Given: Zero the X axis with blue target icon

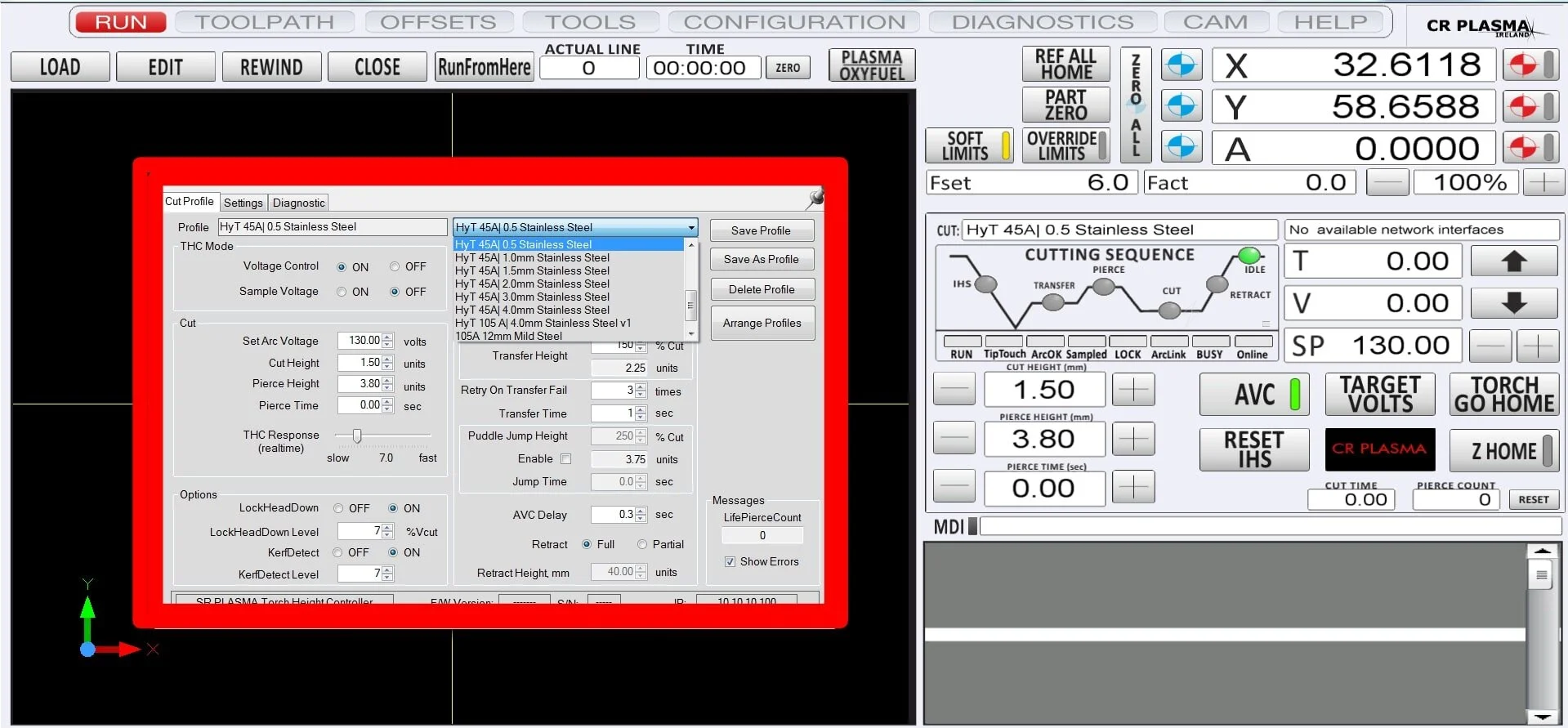Looking at the screenshot, I should [1181, 65].
